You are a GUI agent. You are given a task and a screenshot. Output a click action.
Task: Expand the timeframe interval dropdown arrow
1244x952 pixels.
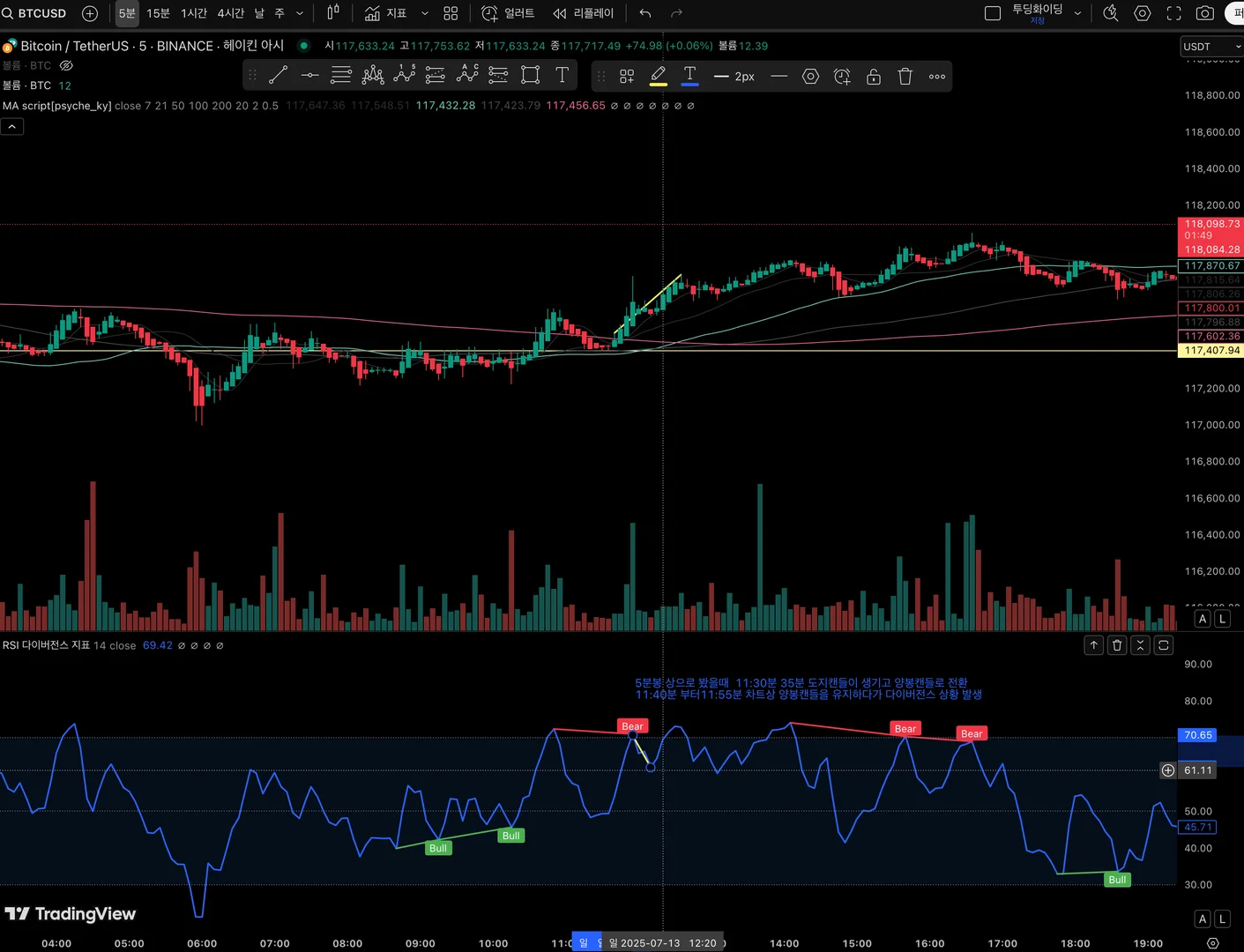pos(300,13)
